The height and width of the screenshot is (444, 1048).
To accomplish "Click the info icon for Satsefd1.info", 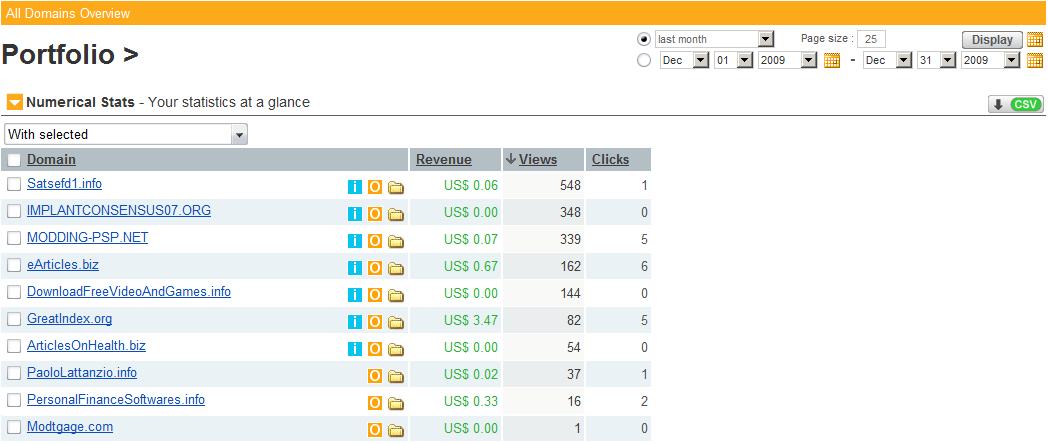I will [x=354, y=186].
